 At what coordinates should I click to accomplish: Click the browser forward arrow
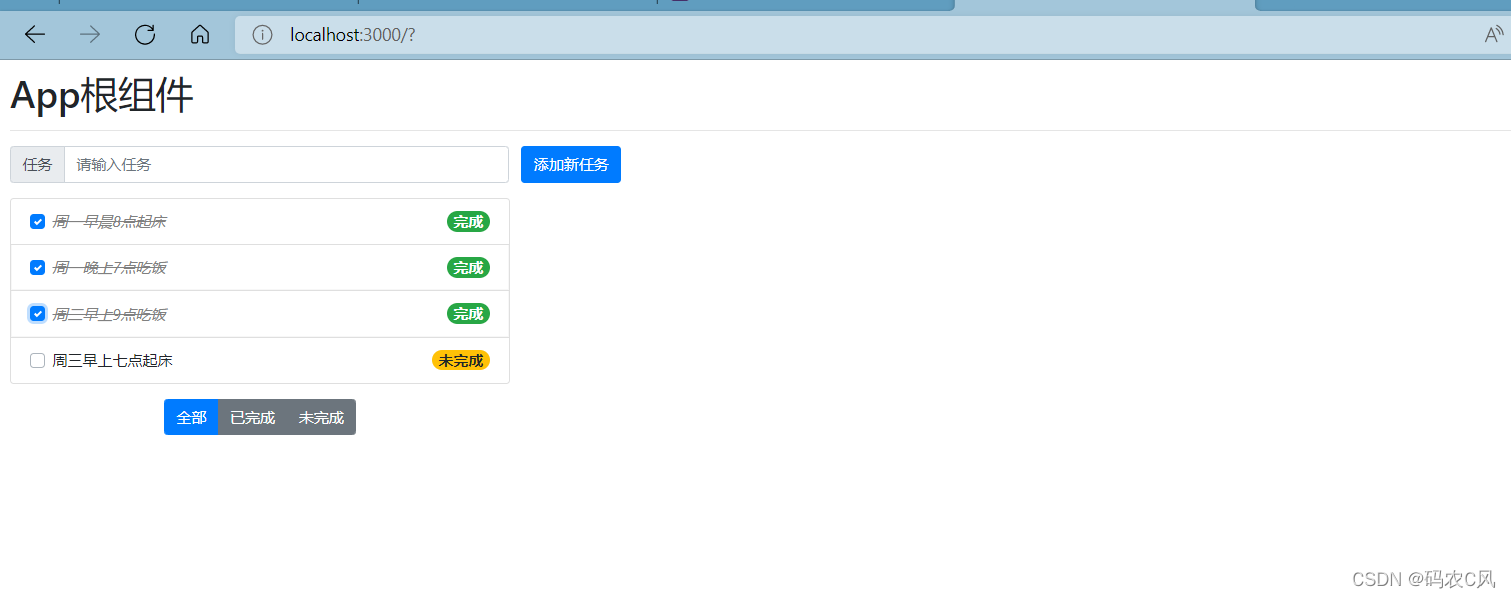click(90, 35)
